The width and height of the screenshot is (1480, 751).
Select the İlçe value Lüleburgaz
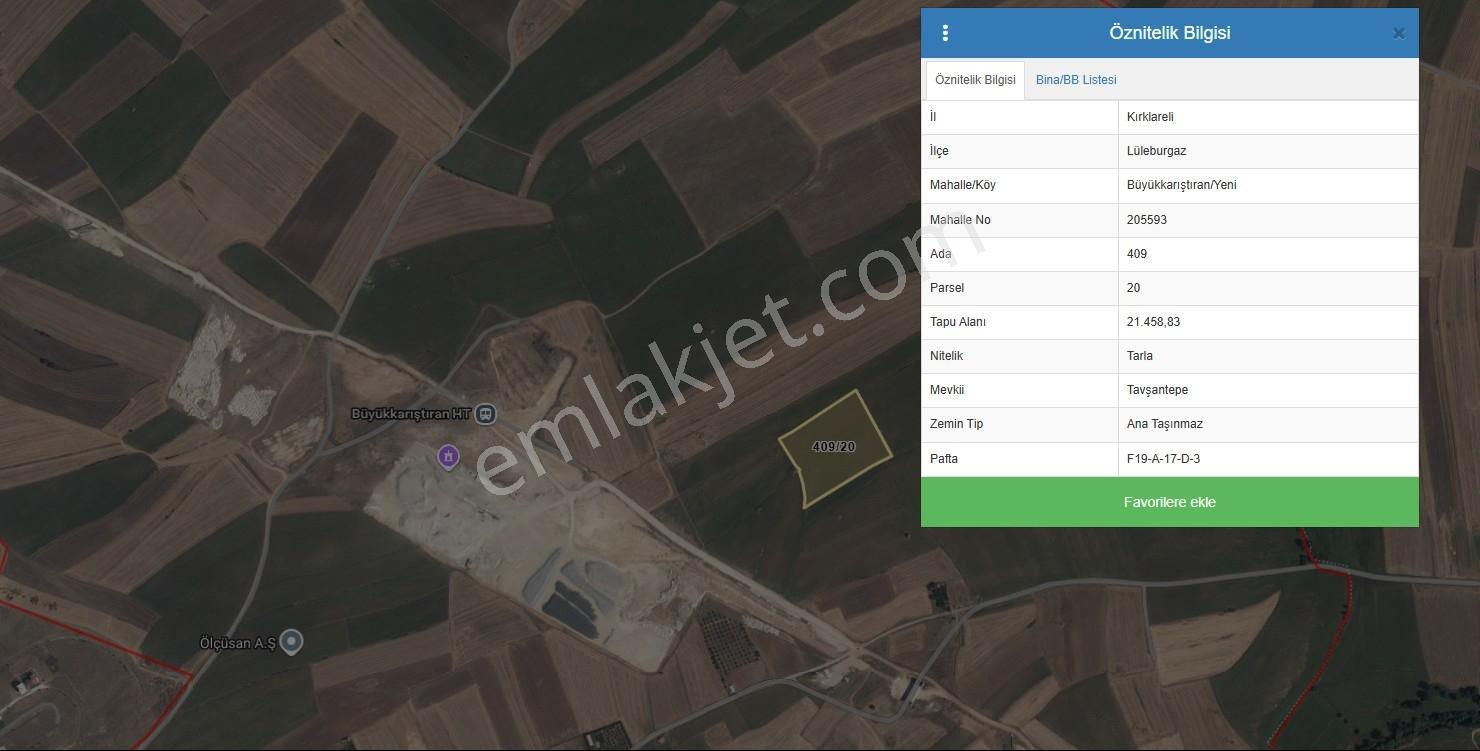point(1156,151)
